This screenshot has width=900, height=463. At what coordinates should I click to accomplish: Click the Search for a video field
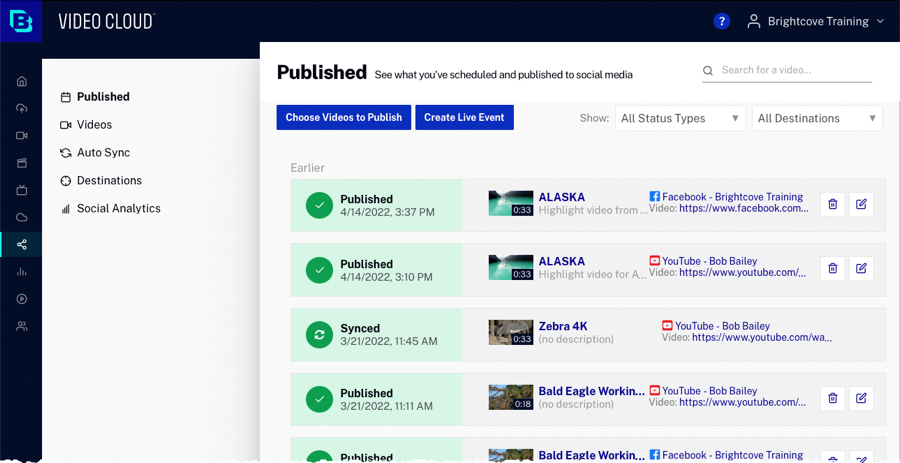tap(790, 70)
